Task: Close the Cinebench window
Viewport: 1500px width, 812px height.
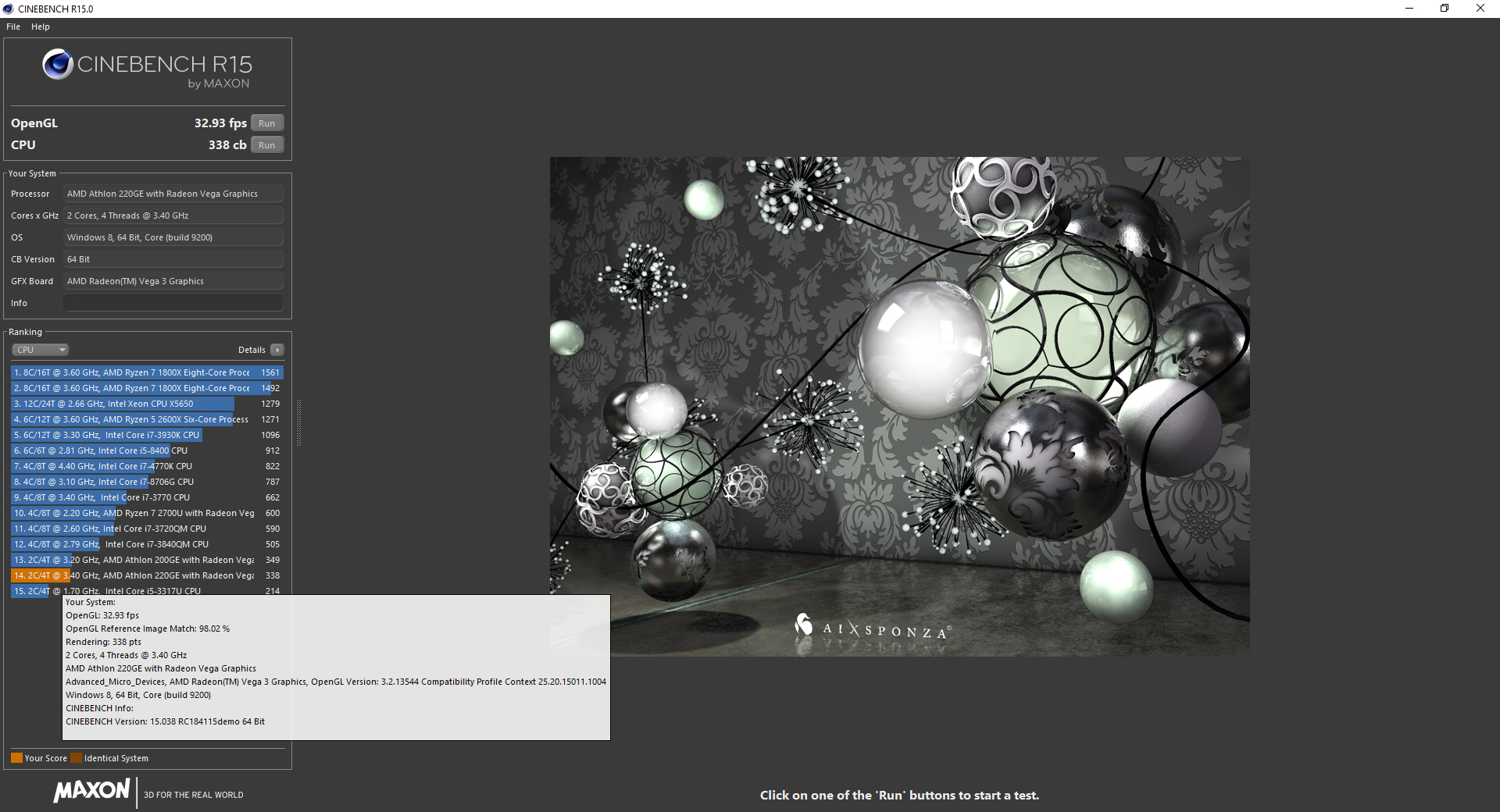Action: (x=1480, y=9)
